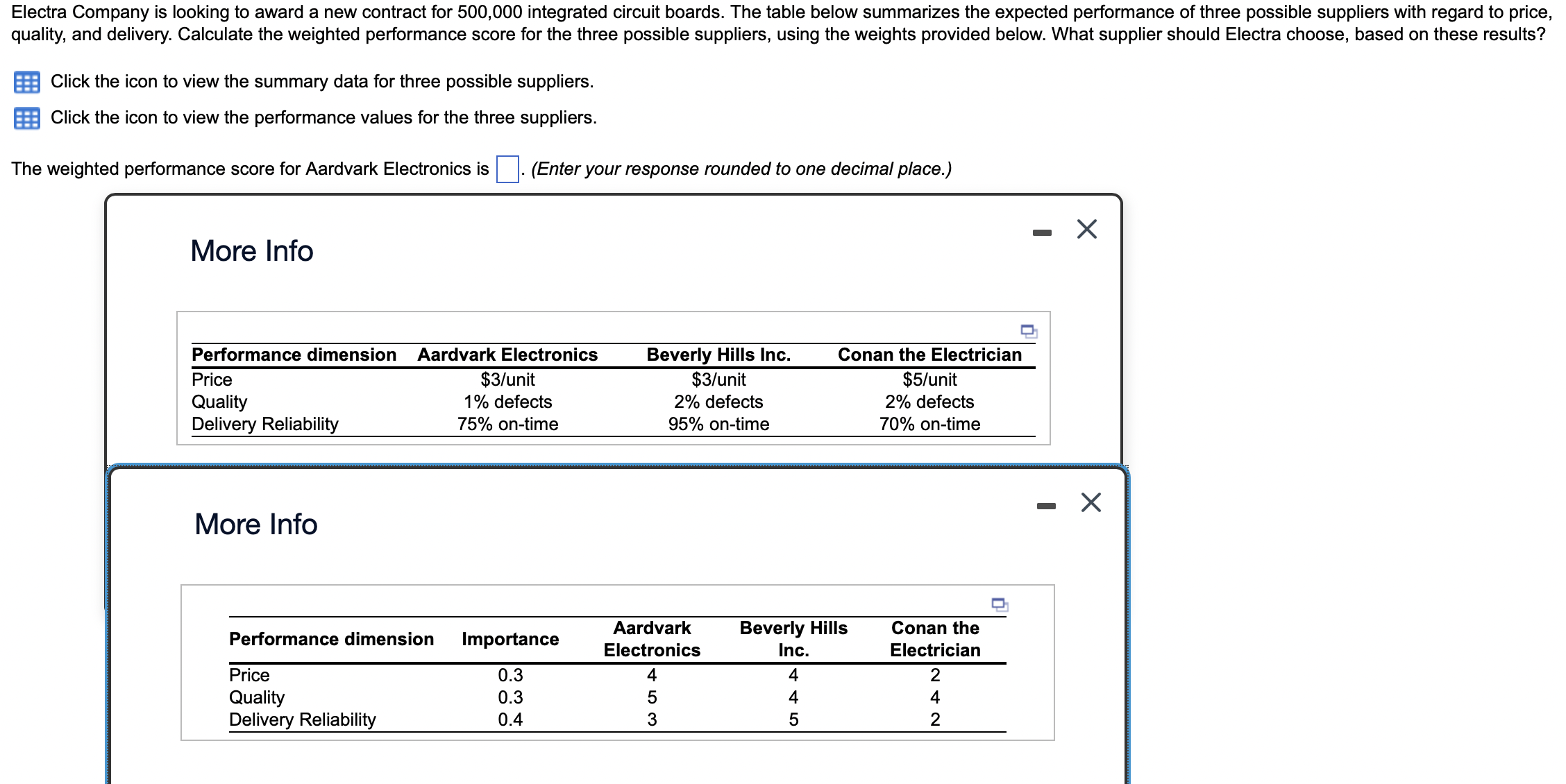Click the Aardvark weighted score answer box

pos(507,169)
